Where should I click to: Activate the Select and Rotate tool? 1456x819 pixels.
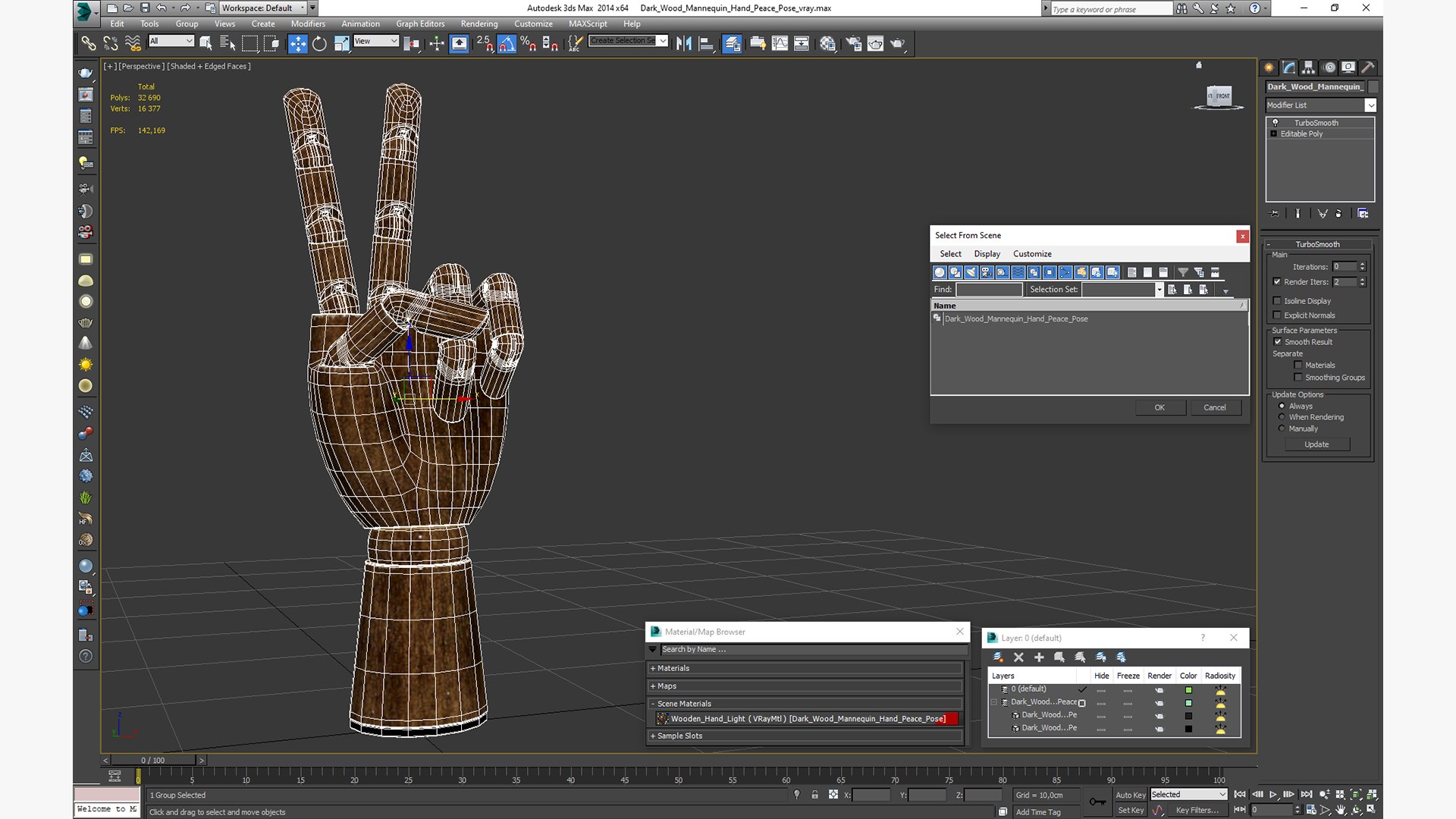pyautogui.click(x=319, y=43)
